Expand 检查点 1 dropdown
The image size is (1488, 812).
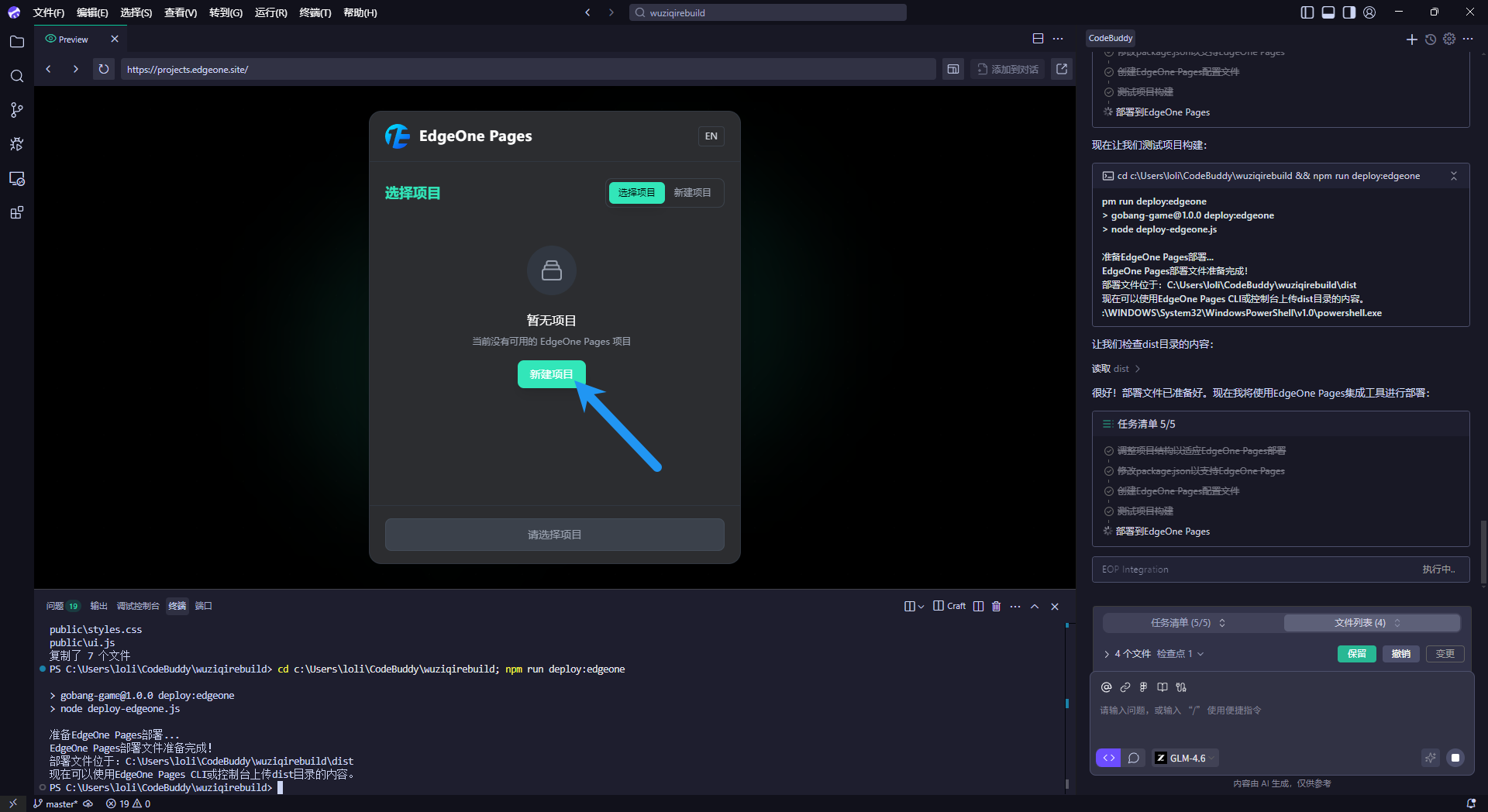pos(1180,654)
